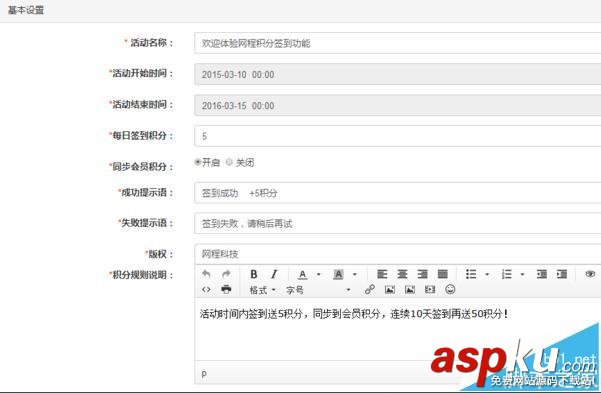The width and height of the screenshot is (601, 393).
Task: Open bullet list style dropdown
Action: coord(487,275)
